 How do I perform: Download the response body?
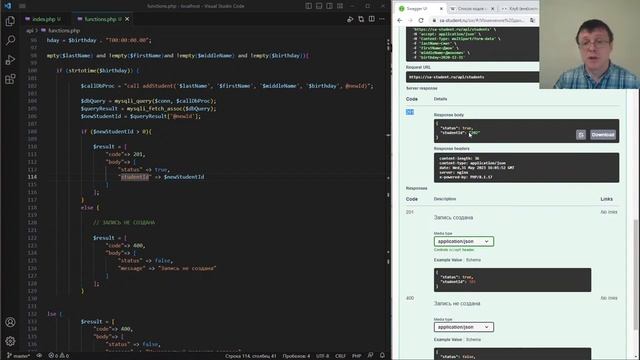pos(603,135)
